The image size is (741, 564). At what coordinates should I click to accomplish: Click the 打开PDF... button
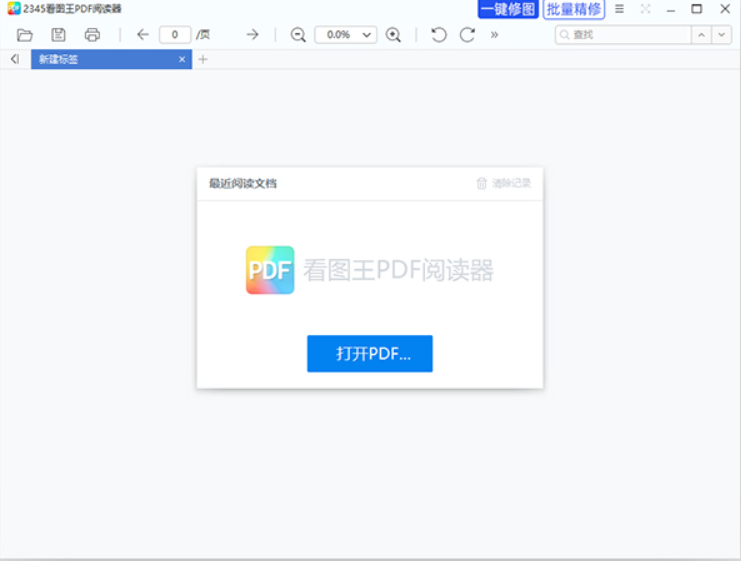(370, 354)
